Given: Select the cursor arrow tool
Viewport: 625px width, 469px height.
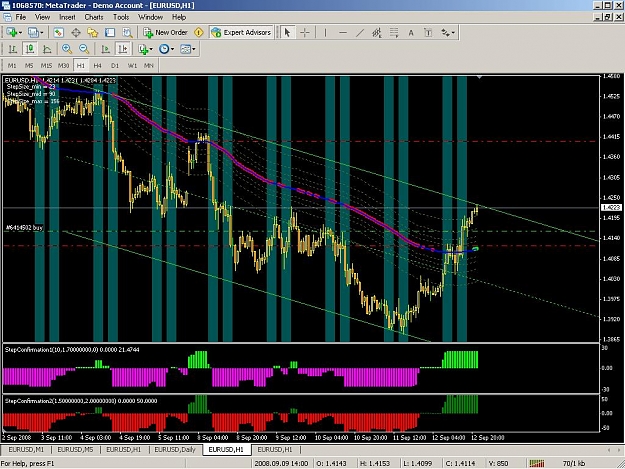Looking at the screenshot, I should pos(287,33).
